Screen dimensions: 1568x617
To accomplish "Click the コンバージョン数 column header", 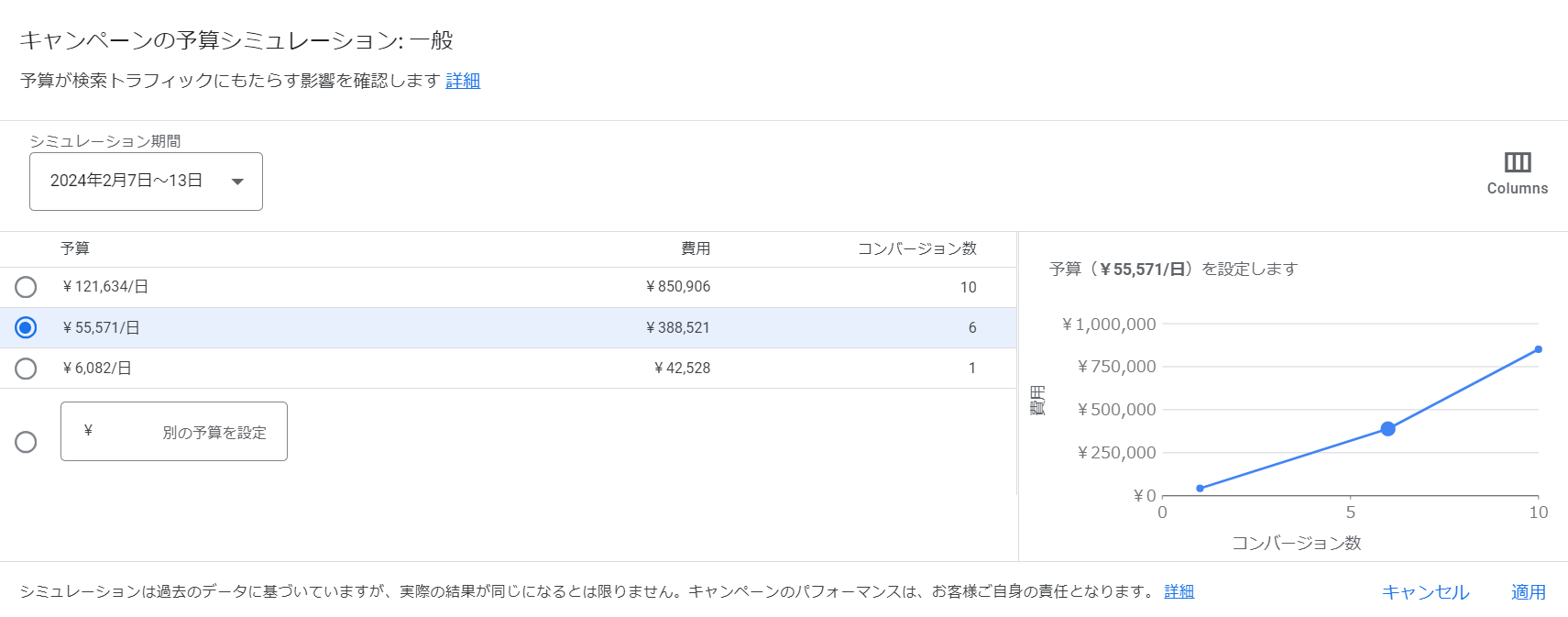I will 916,248.
